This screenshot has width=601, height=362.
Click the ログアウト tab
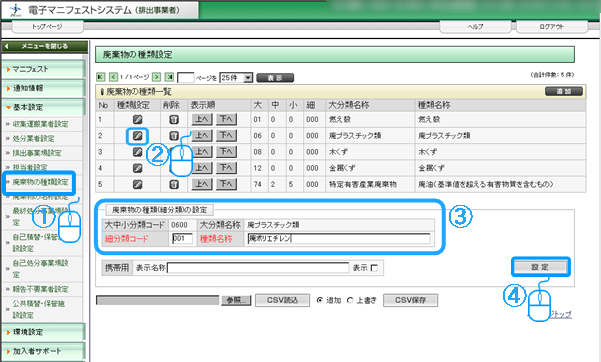(x=552, y=26)
